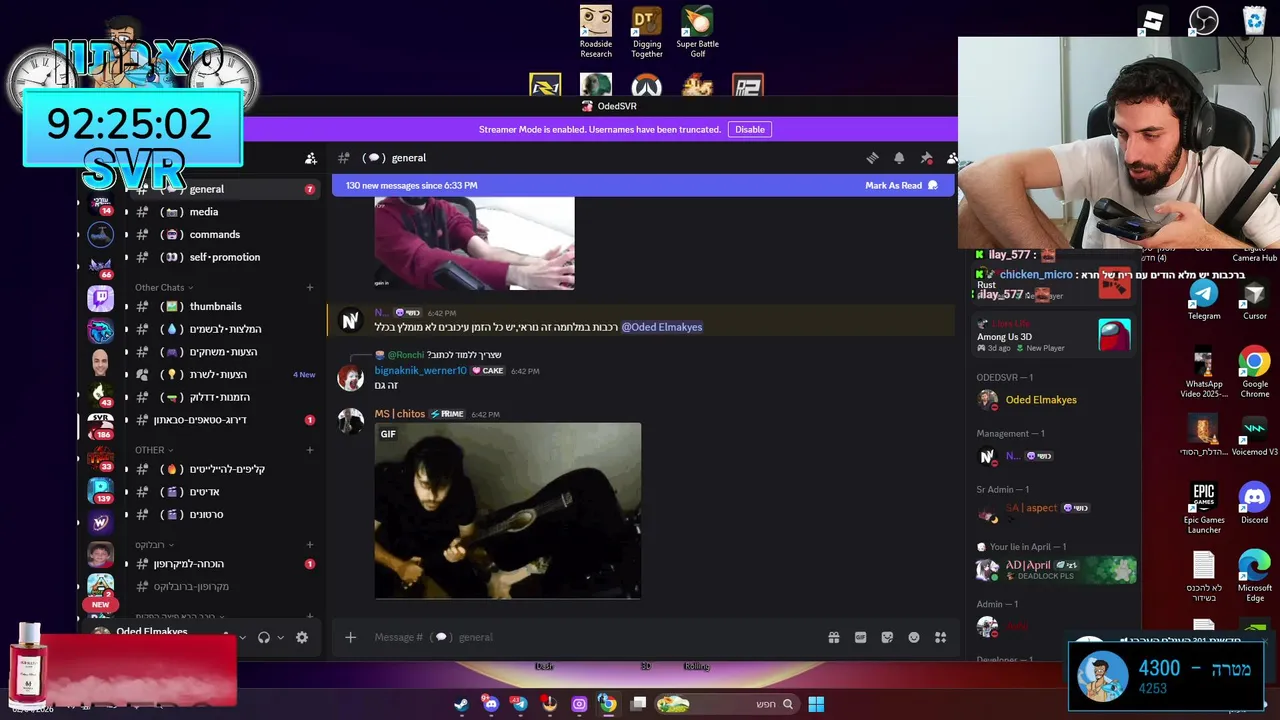Open Roadside Research desktop shortcut
This screenshot has height=720, width=1280.
(596, 32)
